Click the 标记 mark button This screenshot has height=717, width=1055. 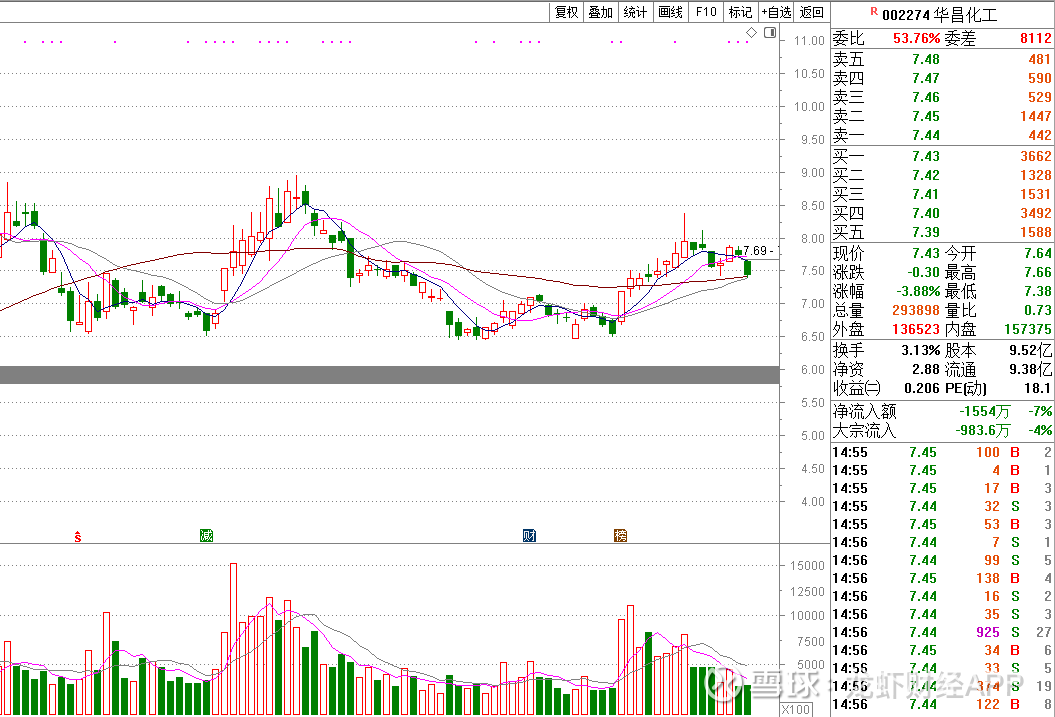point(740,12)
